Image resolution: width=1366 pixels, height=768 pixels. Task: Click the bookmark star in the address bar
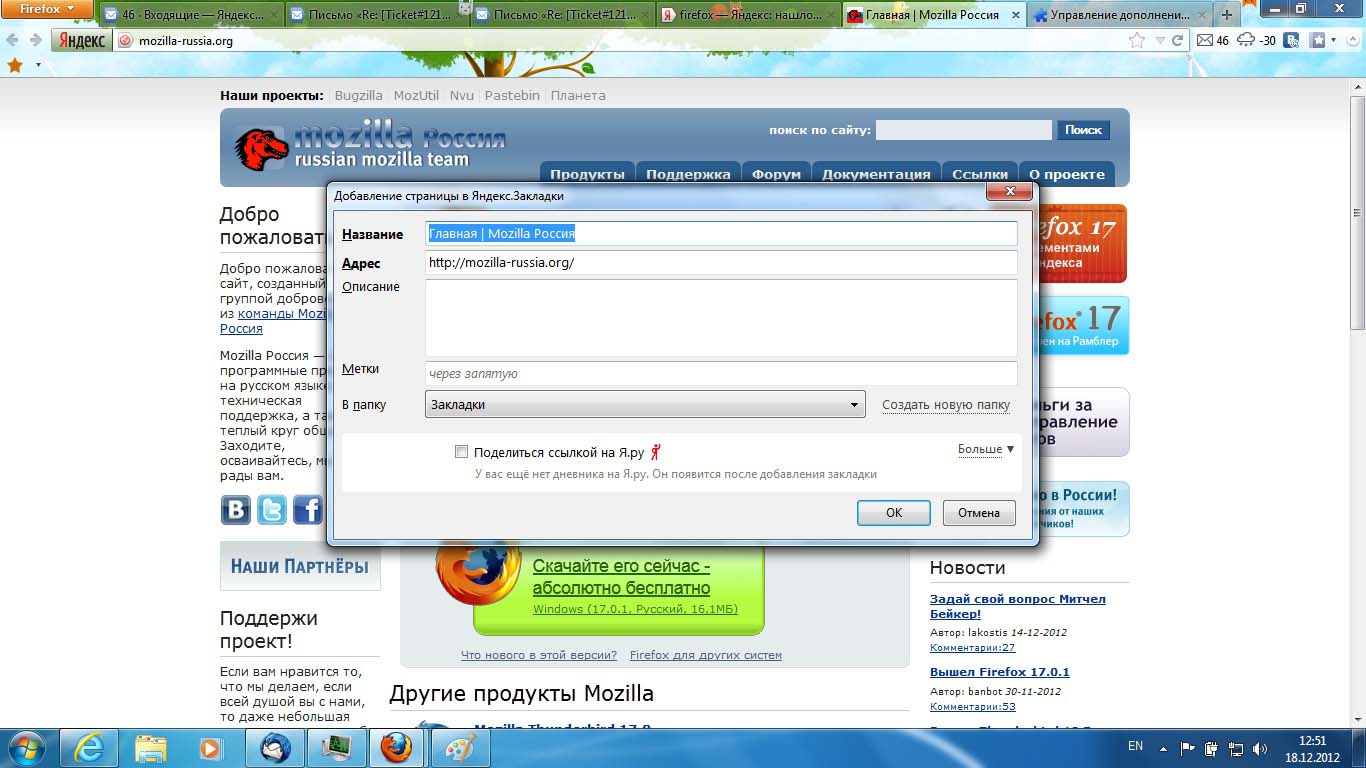(x=1137, y=40)
